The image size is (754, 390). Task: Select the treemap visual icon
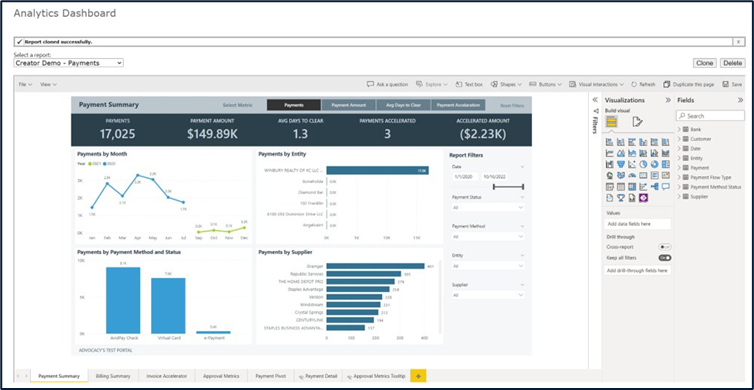tap(666, 164)
